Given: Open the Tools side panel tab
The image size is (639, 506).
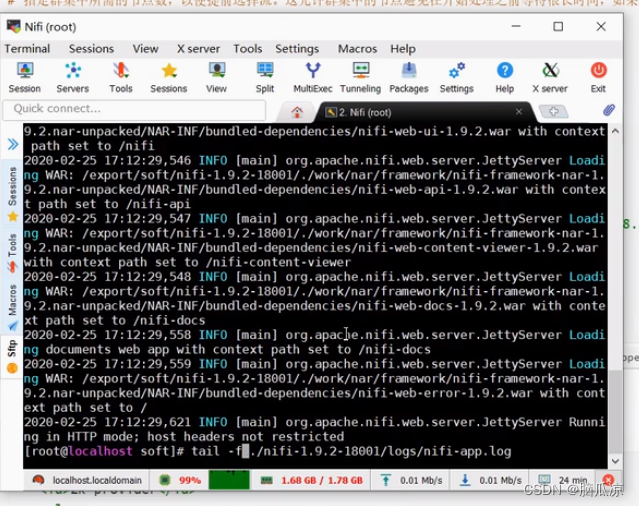Looking at the screenshot, I should pyautogui.click(x=13, y=253).
